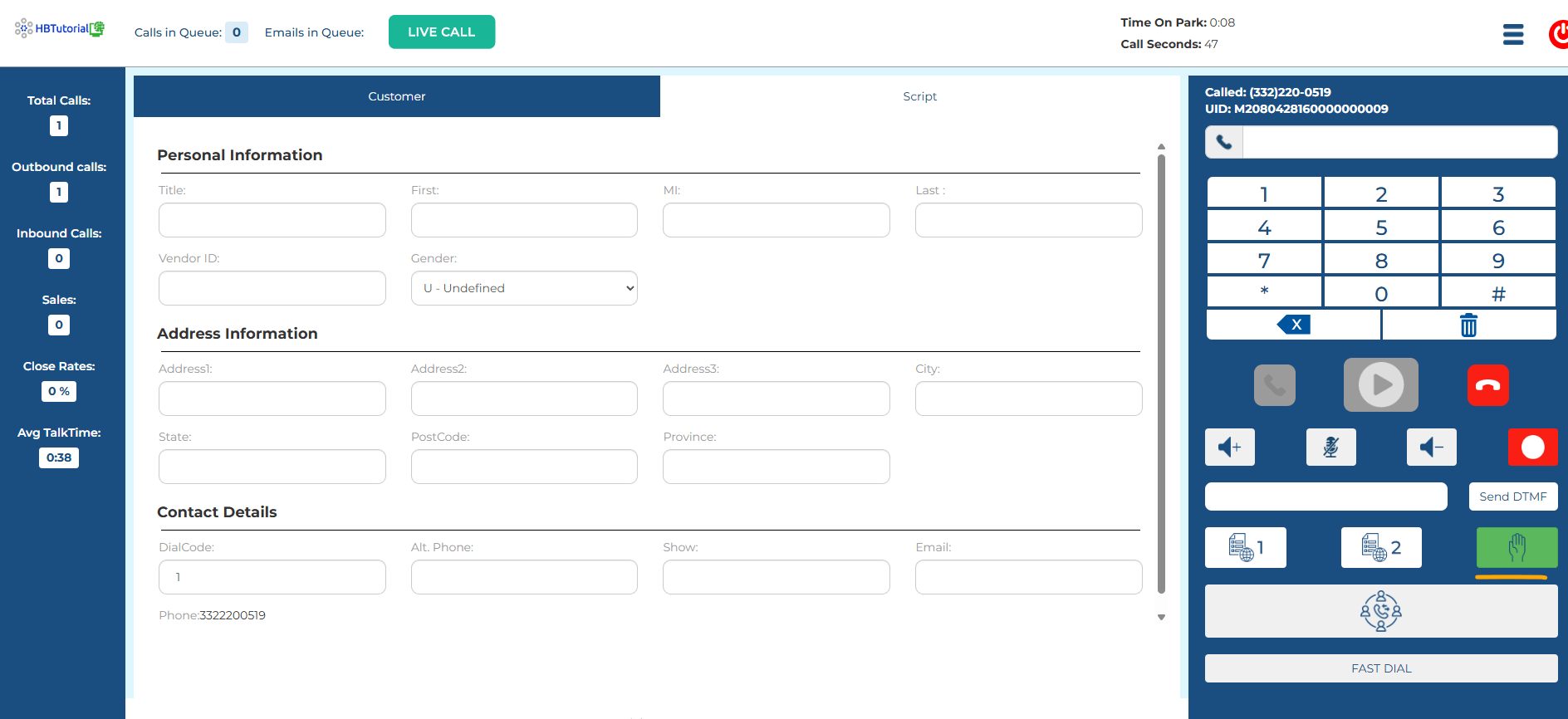Click the phone number 3322200519 text
Viewport: 1568px width, 719px height.
(233, 615)
